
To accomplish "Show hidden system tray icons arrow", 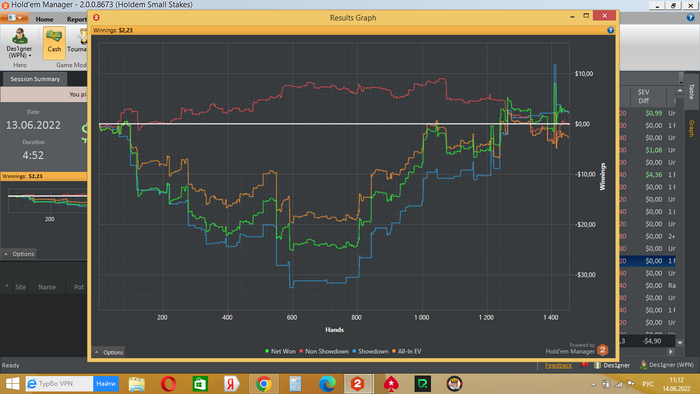I will [x=593, y=384].
